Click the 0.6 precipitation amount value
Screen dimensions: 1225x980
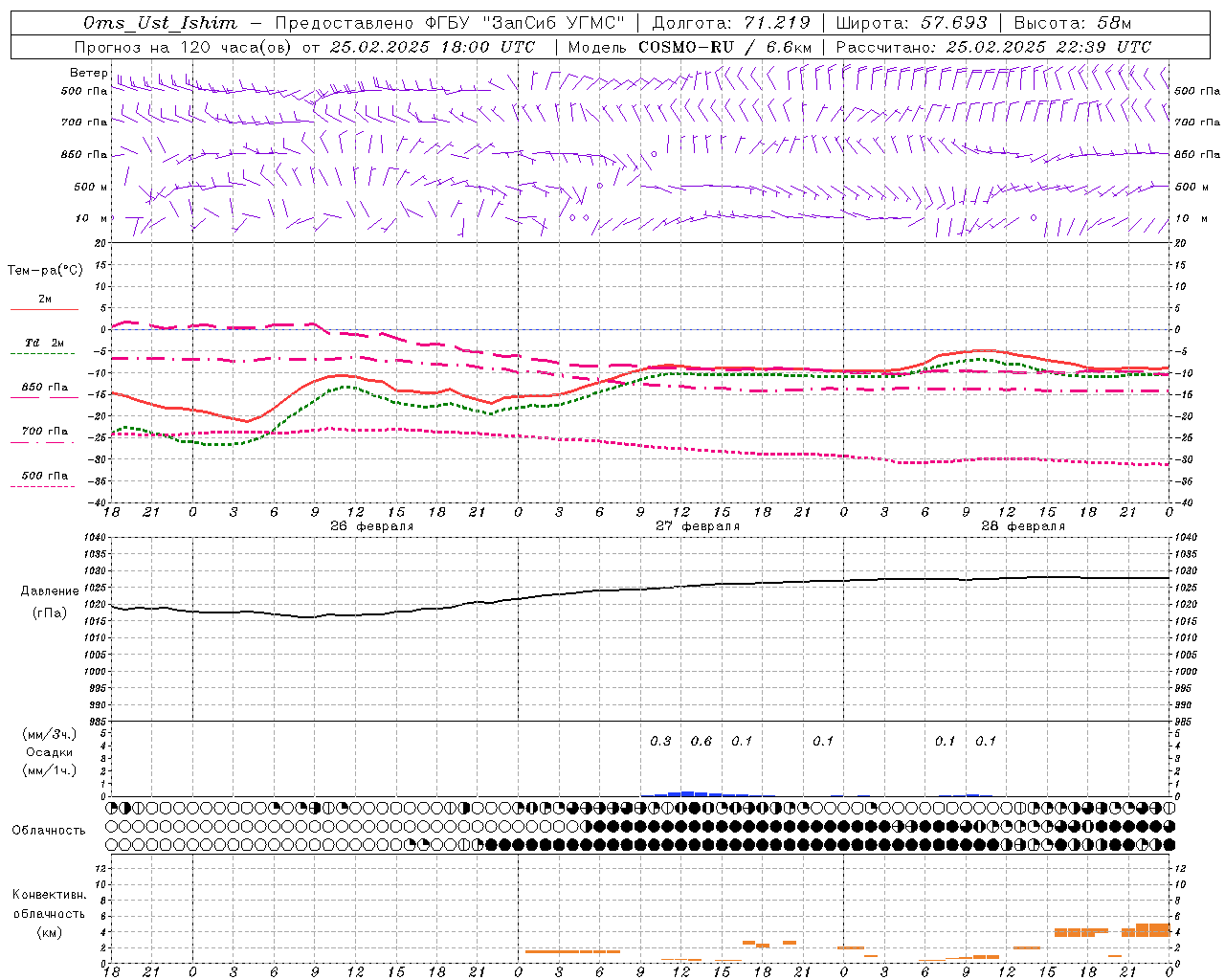coord(702,741)
